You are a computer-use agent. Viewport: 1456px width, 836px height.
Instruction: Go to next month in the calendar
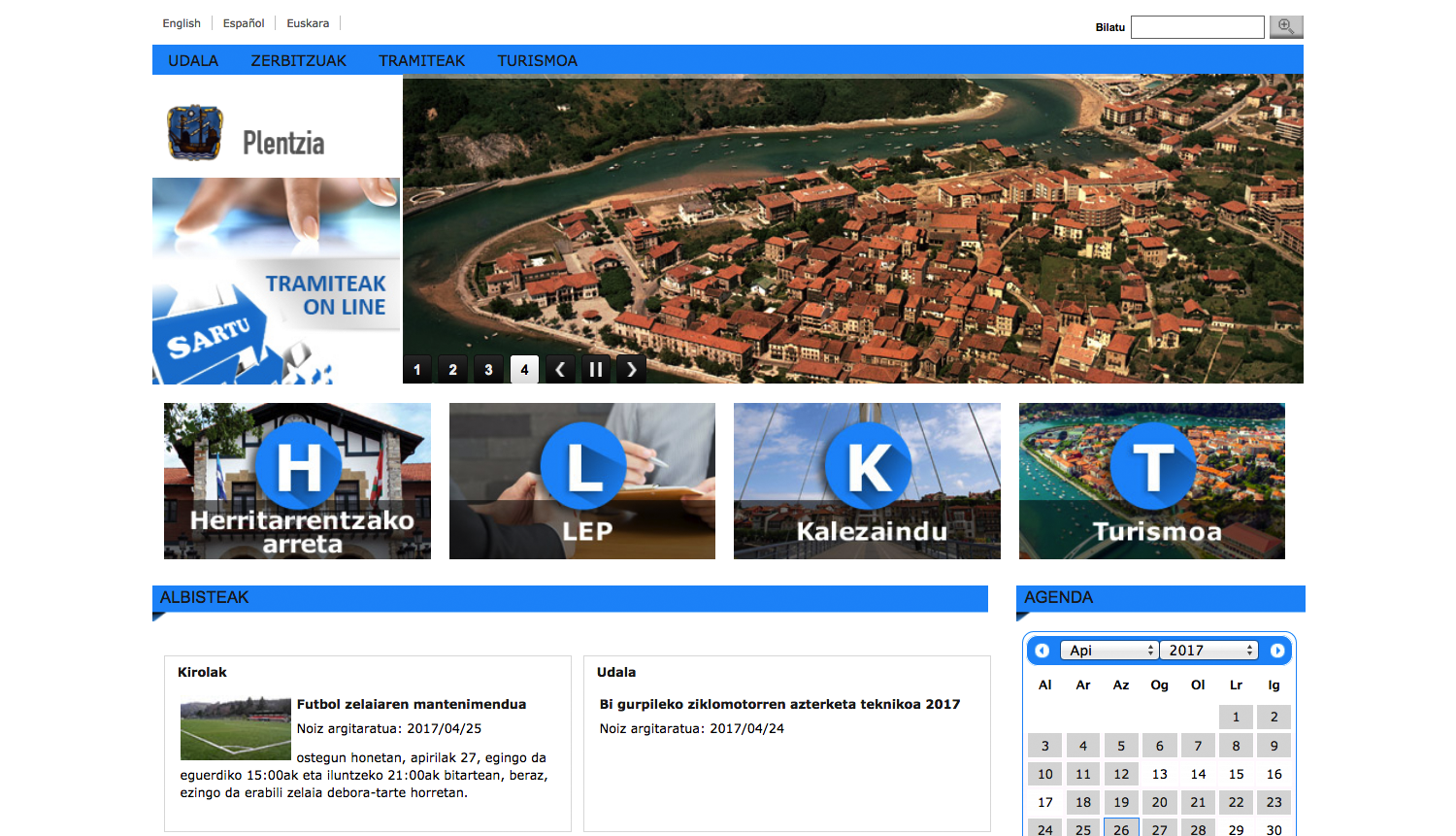[x=1277, y=651]
